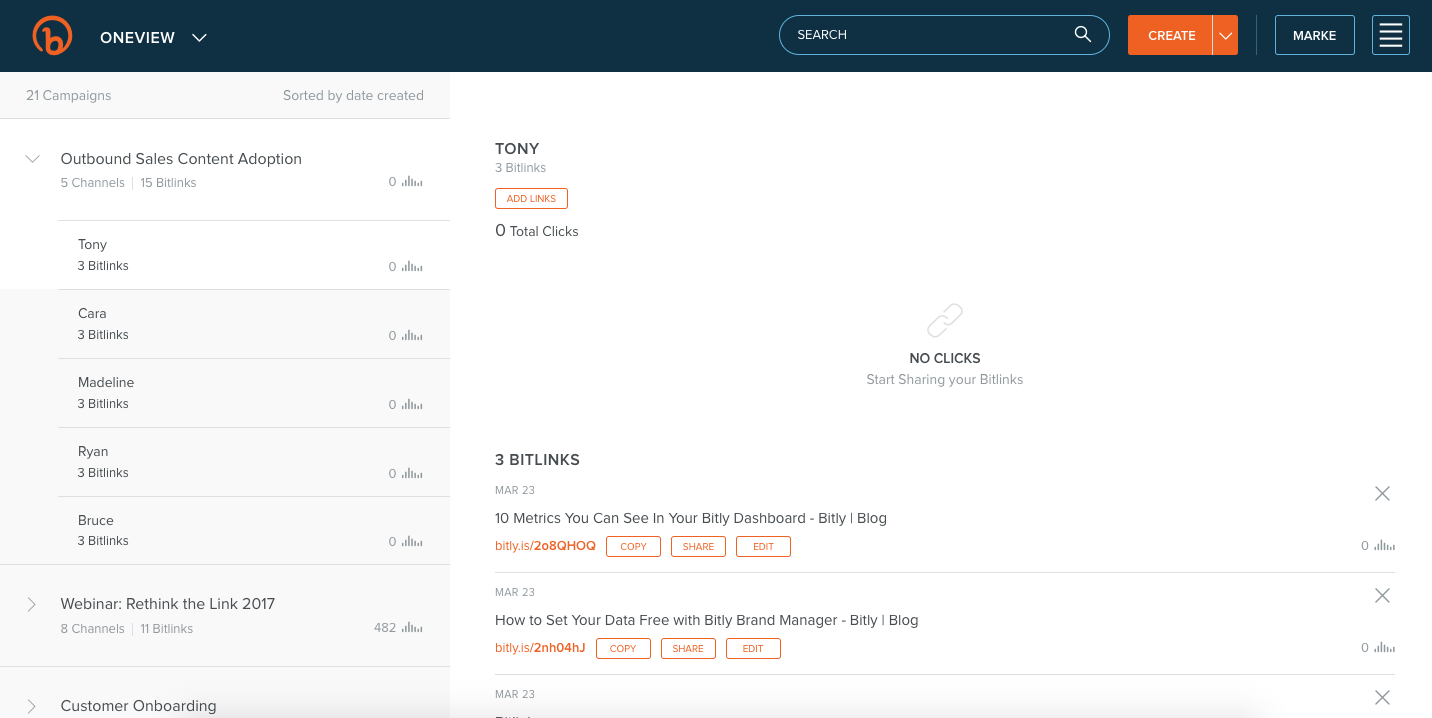Viewport: 1432px width, 718px height.
Task: Expand the Webinar: Rethink the Link 2017 campaign
Action: (x=32, y=604)
